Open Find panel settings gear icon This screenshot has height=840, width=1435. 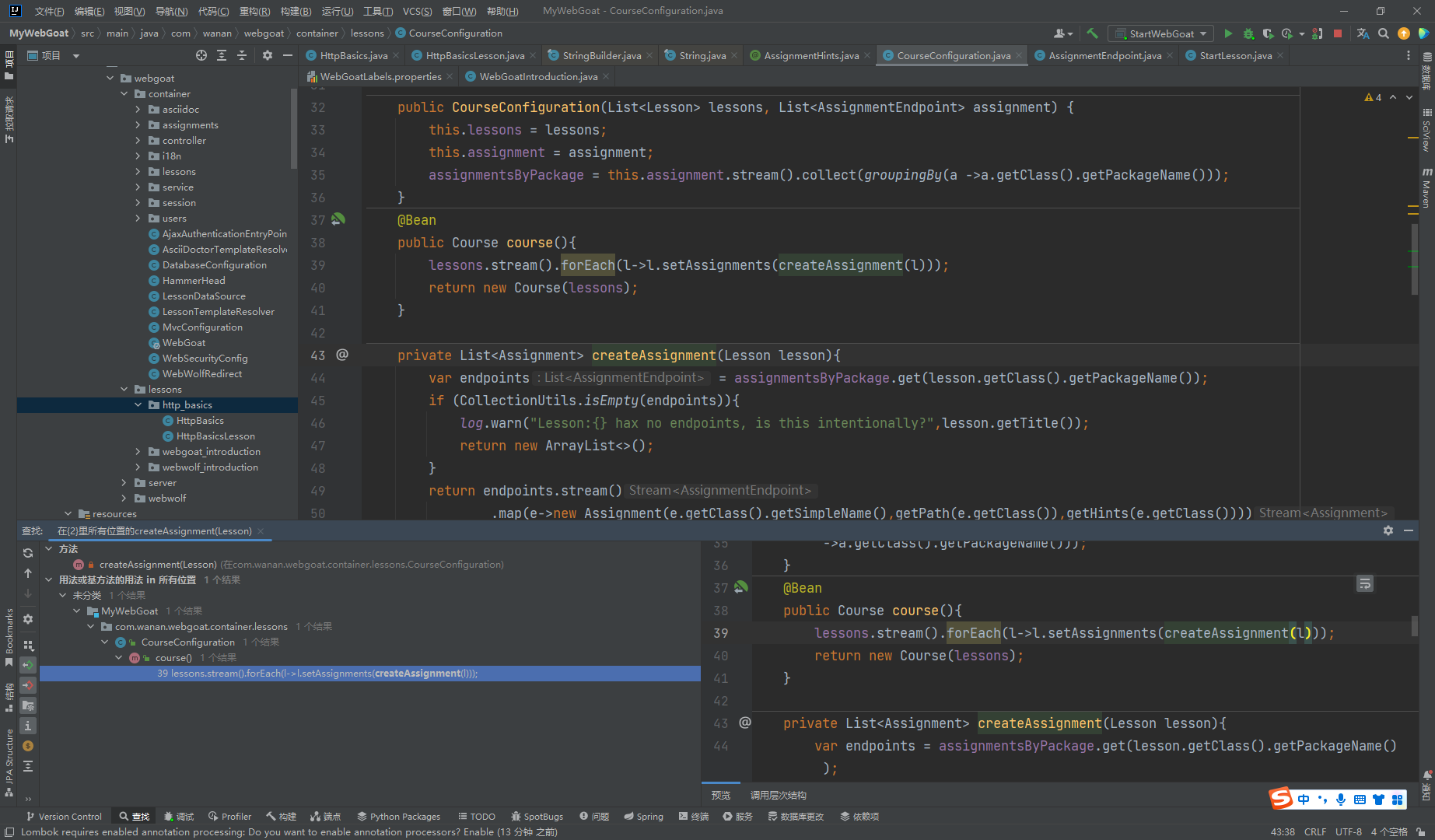(x=28, y=619)
